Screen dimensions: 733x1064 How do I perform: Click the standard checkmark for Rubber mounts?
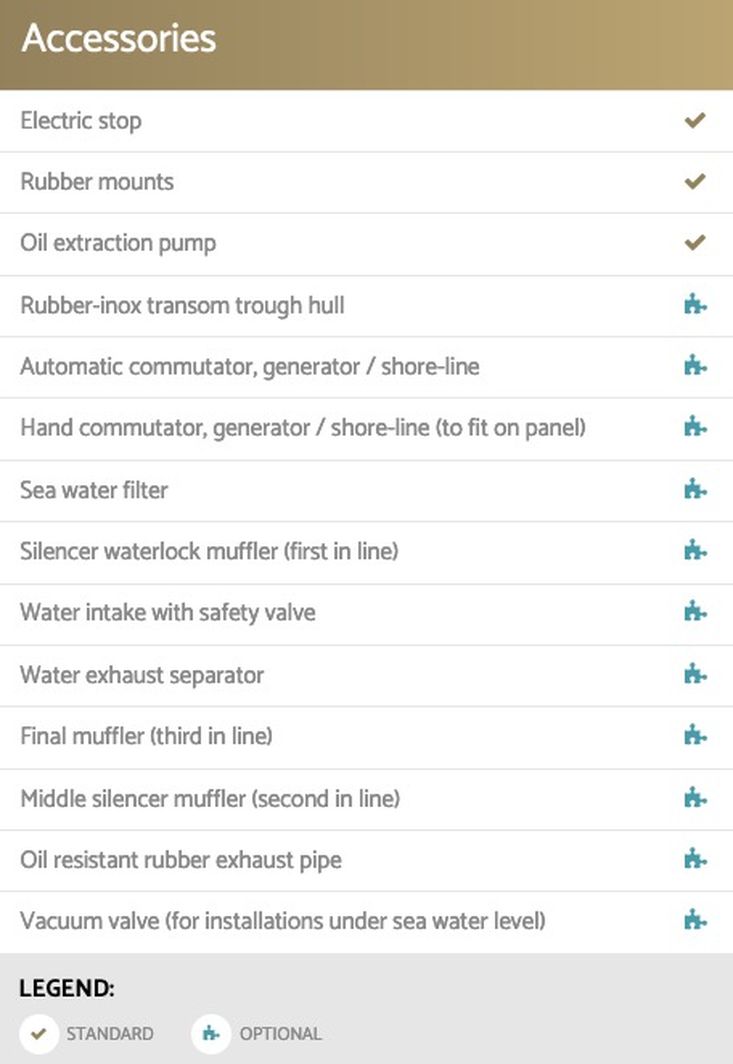click(x=695, y=182)
